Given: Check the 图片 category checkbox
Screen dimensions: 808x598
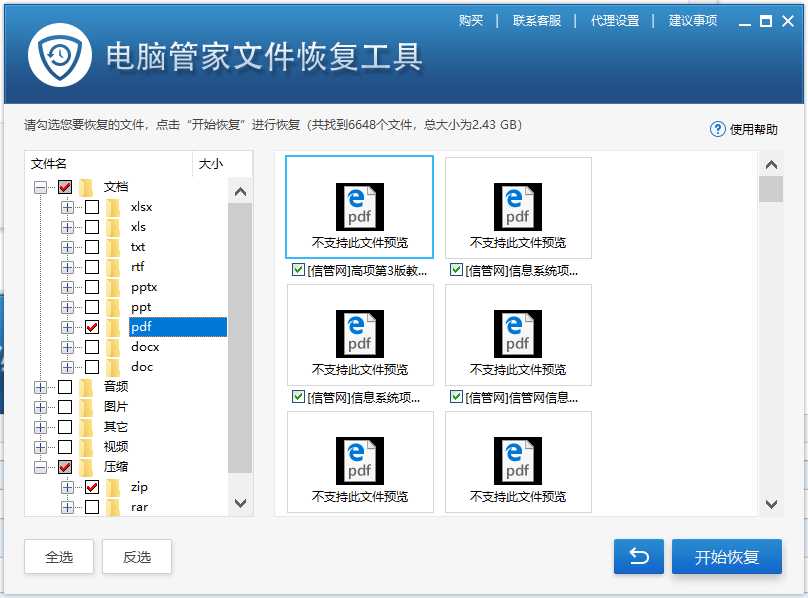Looking at the screenshot, I should tap(65, 407).
